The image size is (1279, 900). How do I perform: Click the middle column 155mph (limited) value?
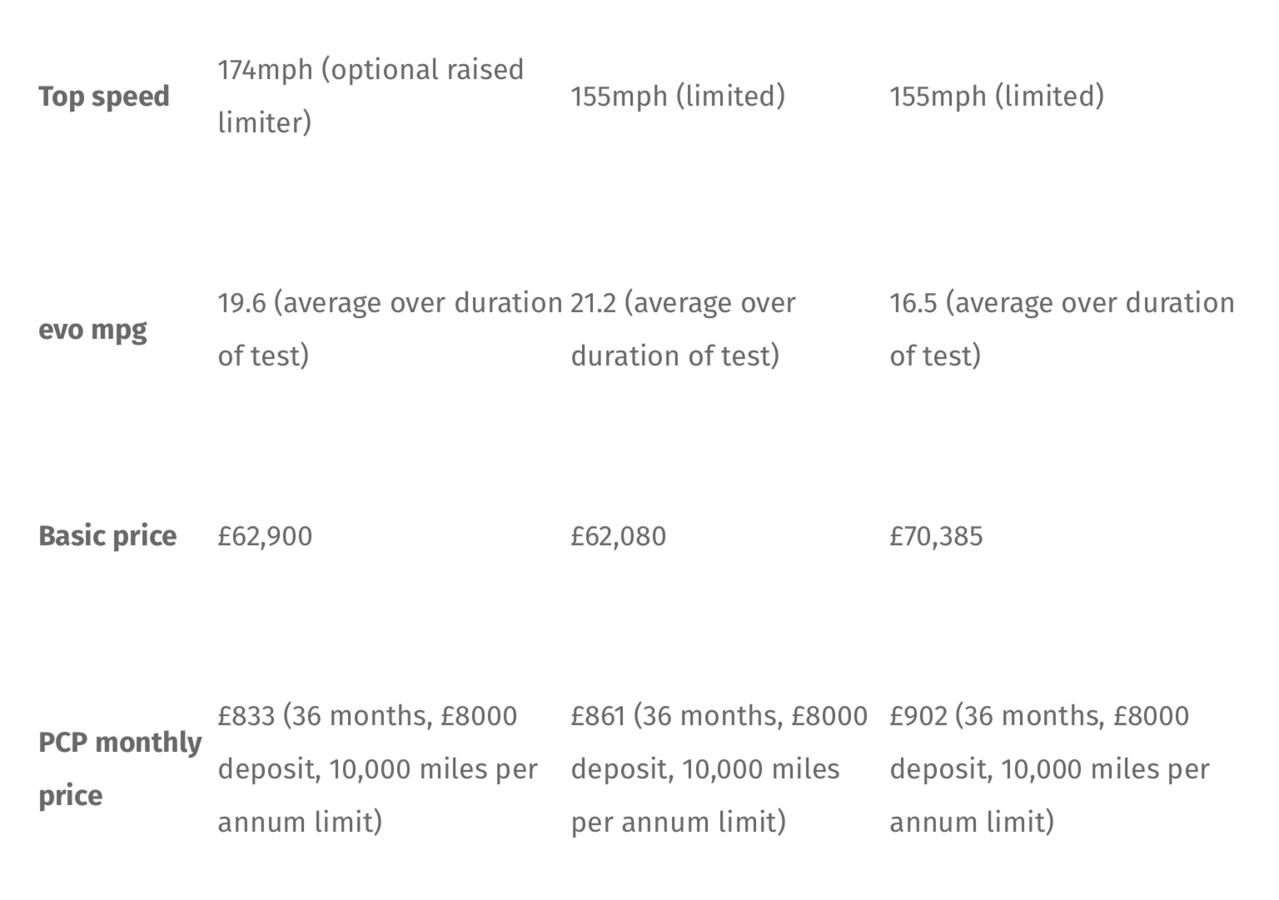pyautogui.click(x=677, y=97)
